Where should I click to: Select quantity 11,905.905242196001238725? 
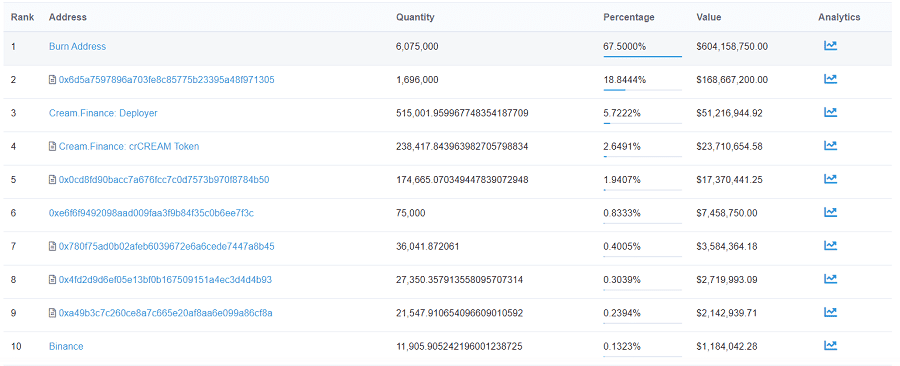pos(459,346)
